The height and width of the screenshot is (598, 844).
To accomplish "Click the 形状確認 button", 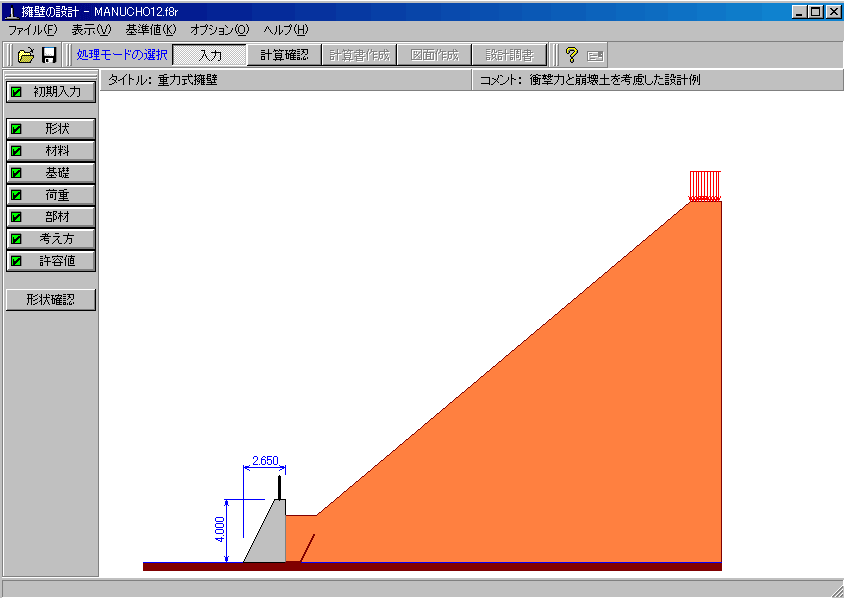I will (x=51, y=300).
